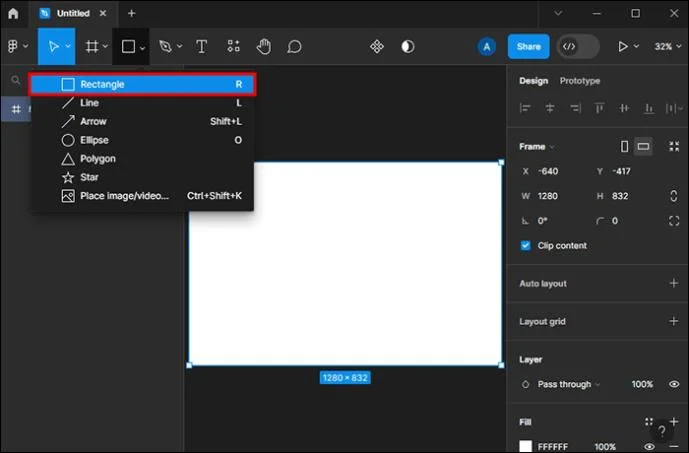Click the Share button
689x453 pixels.
(x=529, y=47)
